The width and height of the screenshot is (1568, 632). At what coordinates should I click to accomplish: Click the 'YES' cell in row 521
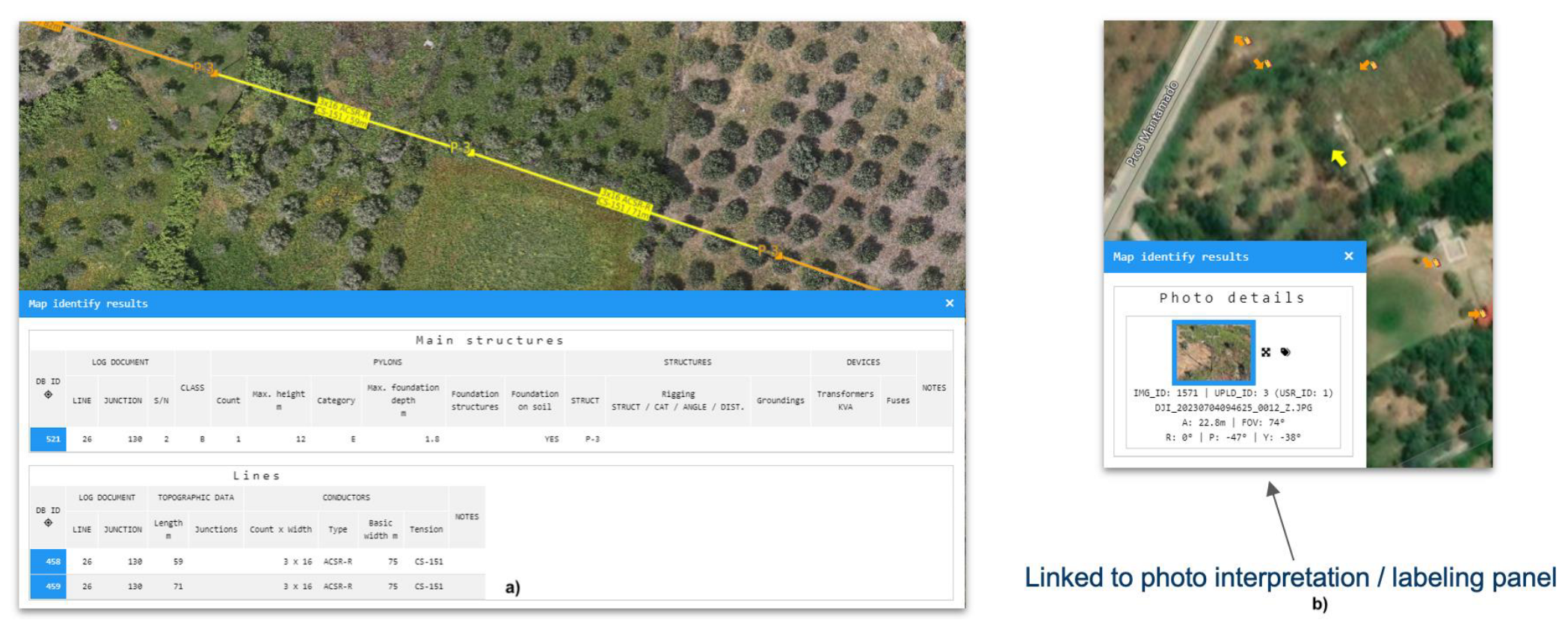pyautogui.click(x=551, y=439)
